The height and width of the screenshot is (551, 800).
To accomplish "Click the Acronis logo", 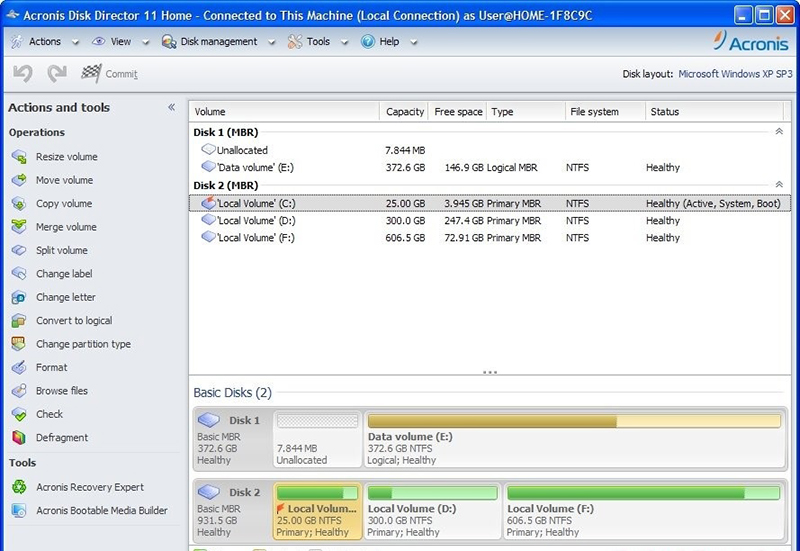I will [751, 41].
